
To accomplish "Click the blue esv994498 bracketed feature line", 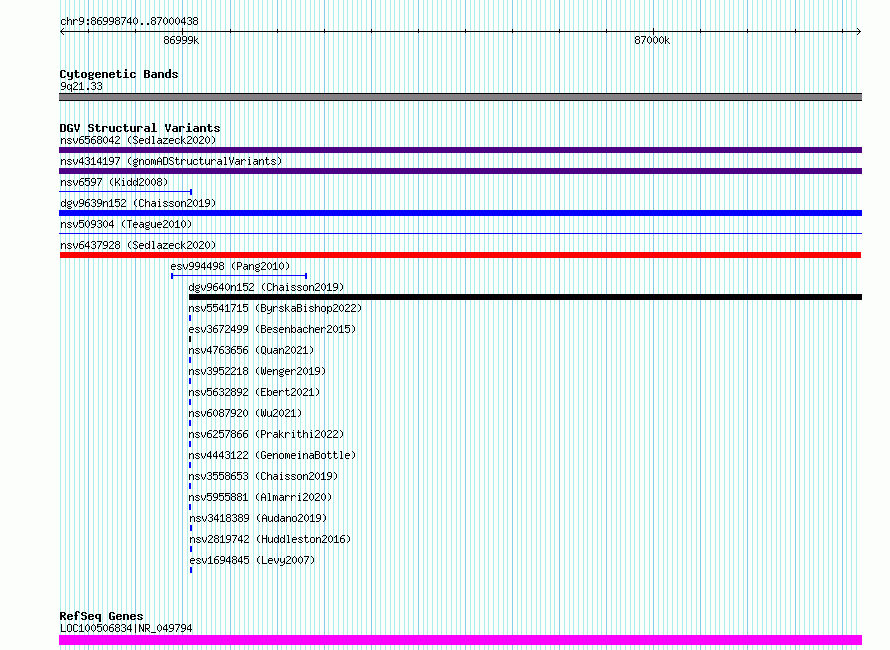I will coord(239,276).
